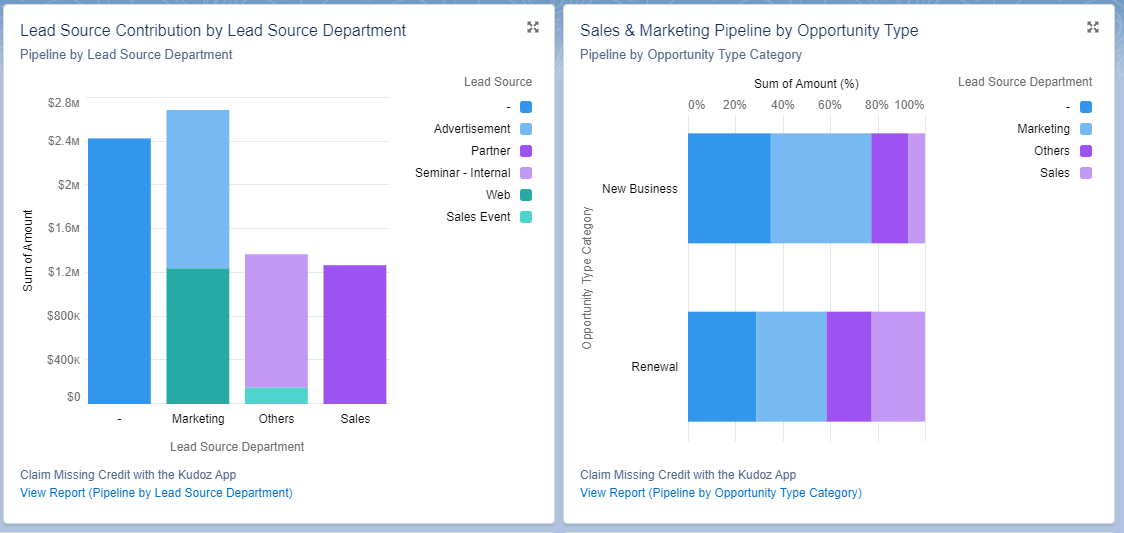1124x533 pixels.
Task: Expand the Lead Source Contribution chart
Action: point(533,27)
